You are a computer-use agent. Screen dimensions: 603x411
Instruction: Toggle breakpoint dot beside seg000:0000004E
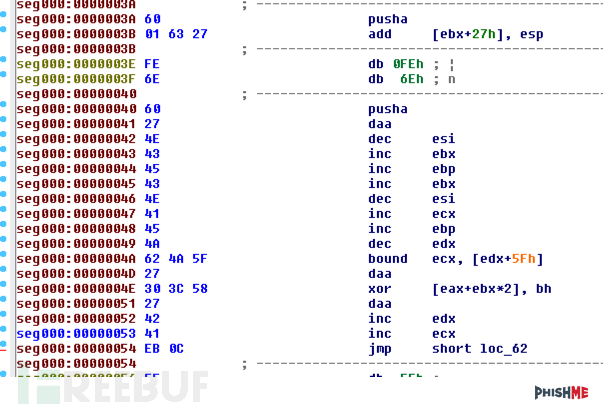tap(3, 284)
